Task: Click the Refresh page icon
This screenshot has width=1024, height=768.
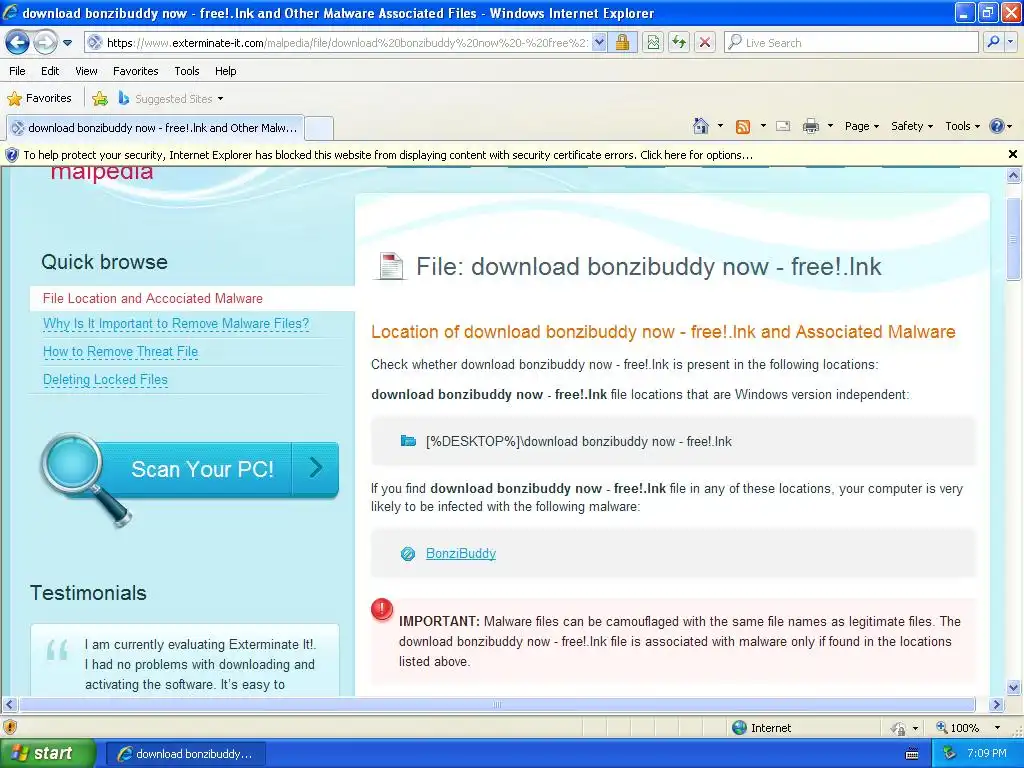Action: tap(679, 43)
